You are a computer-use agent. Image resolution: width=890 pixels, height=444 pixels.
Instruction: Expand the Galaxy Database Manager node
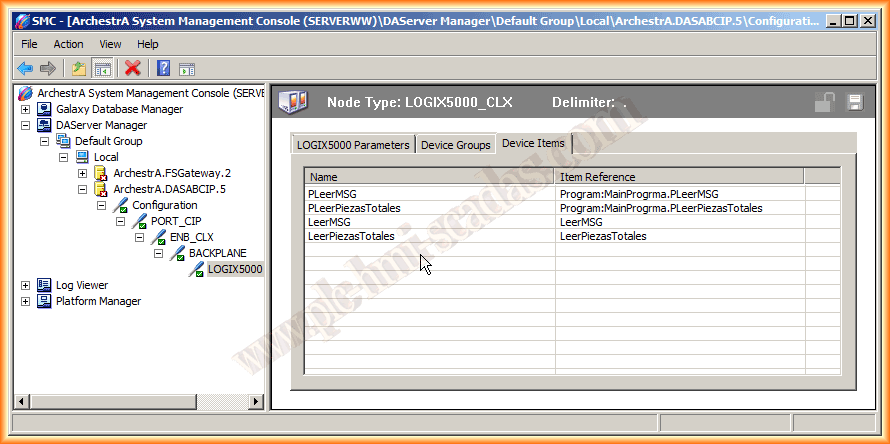coord(26,109)
